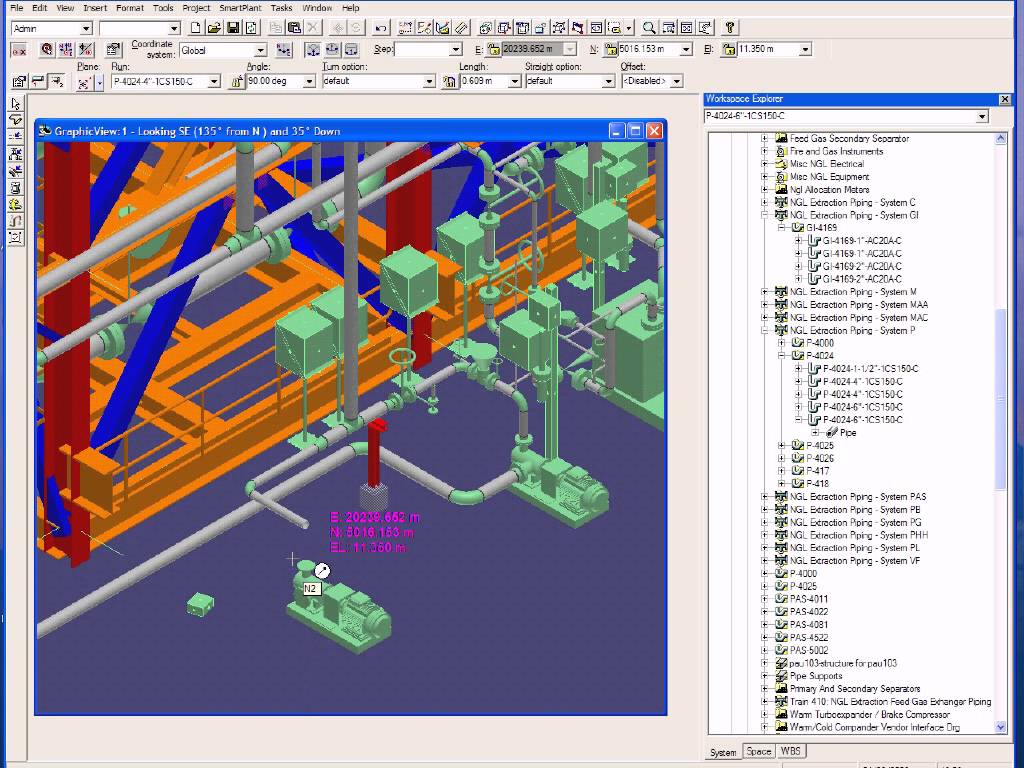Select the arrow selection tool in left toolbar
The width and height of the screenshot is (1024, 768).
(16, 103)
